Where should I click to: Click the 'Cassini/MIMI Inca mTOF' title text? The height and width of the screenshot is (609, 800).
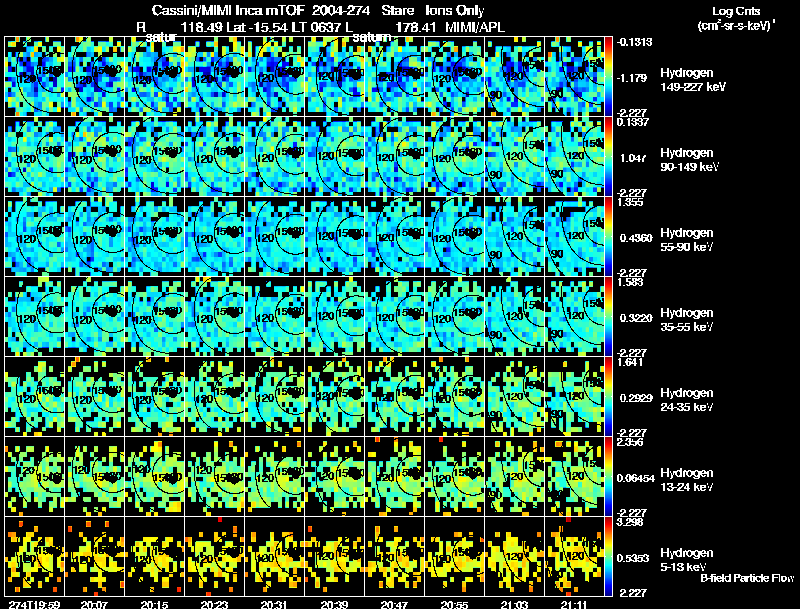pos(228,10)
